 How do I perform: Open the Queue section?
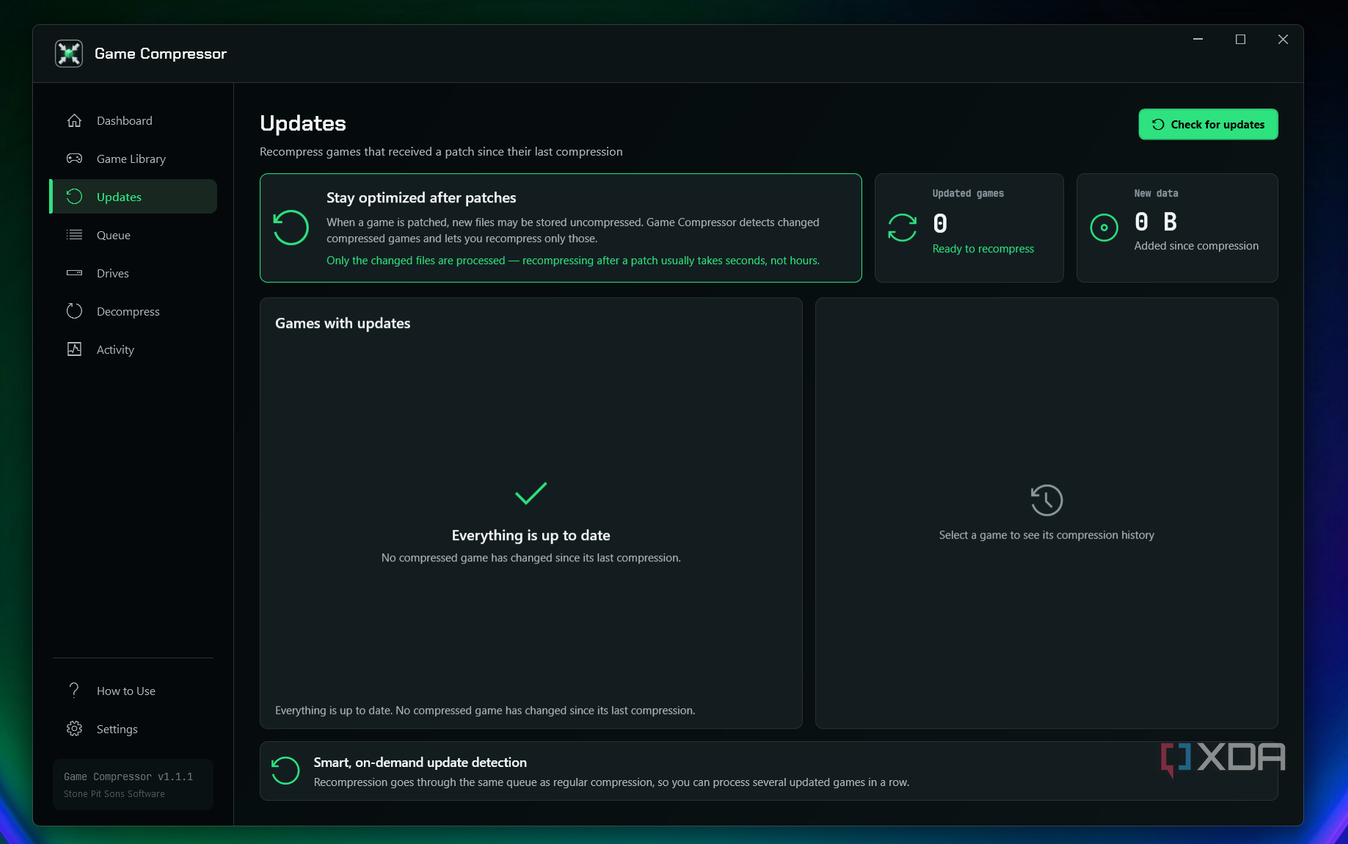point(133,235)
